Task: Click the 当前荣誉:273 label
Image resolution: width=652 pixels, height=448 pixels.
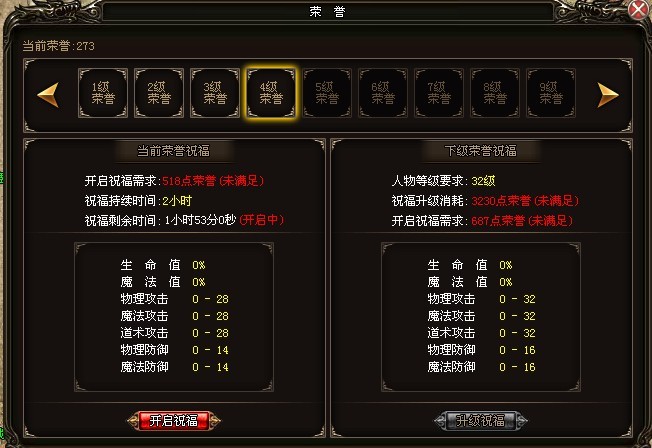Action: pos(58,46)
